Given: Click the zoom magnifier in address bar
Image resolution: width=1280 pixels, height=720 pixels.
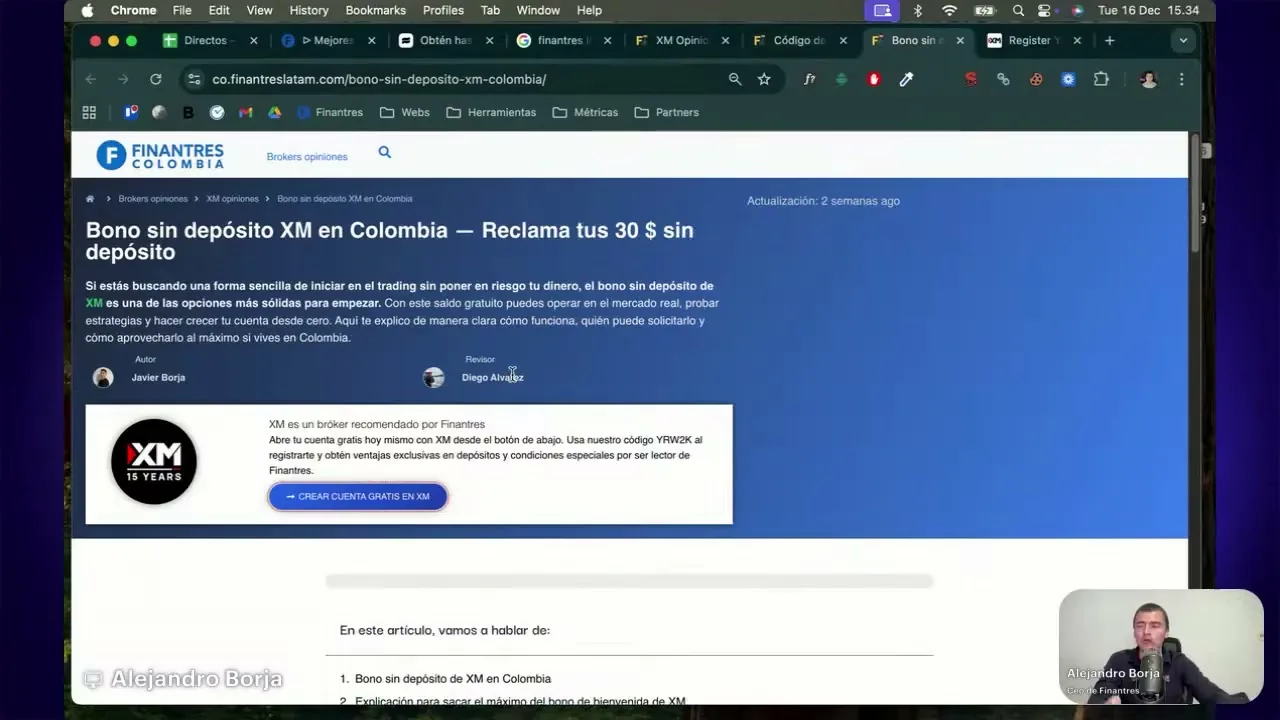Looking at the screenshot, I should tap(735, 79).
